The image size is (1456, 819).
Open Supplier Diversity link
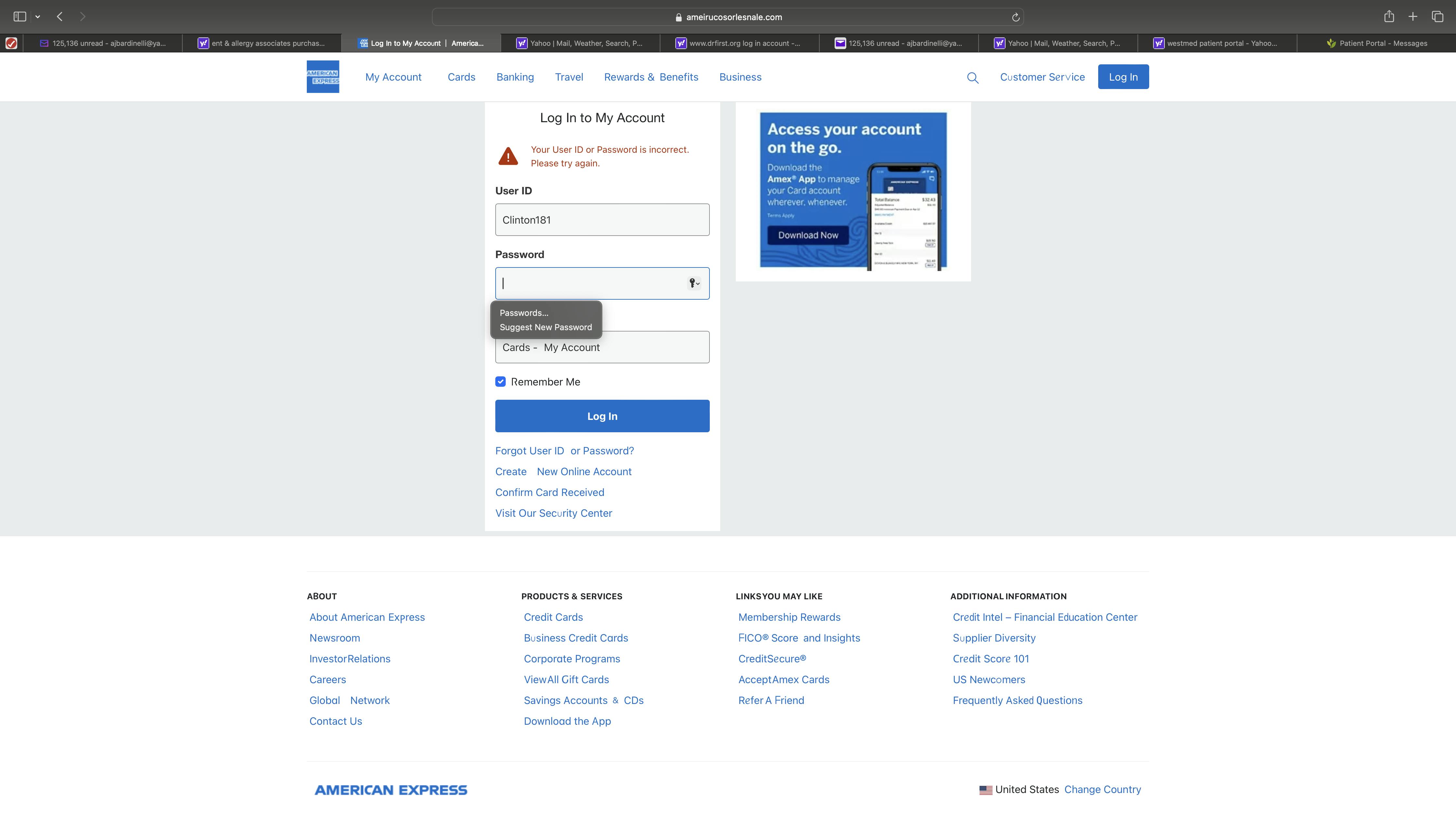tap(994, 638)
